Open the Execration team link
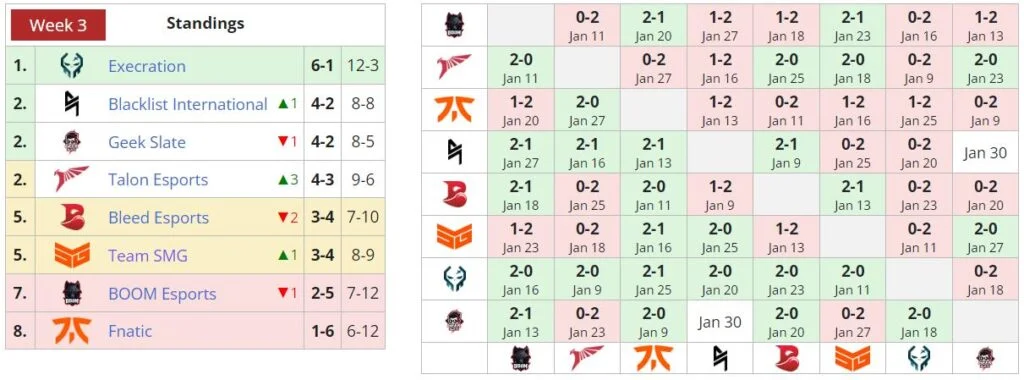Viewport: 1024px width, 380px height. 147,66
